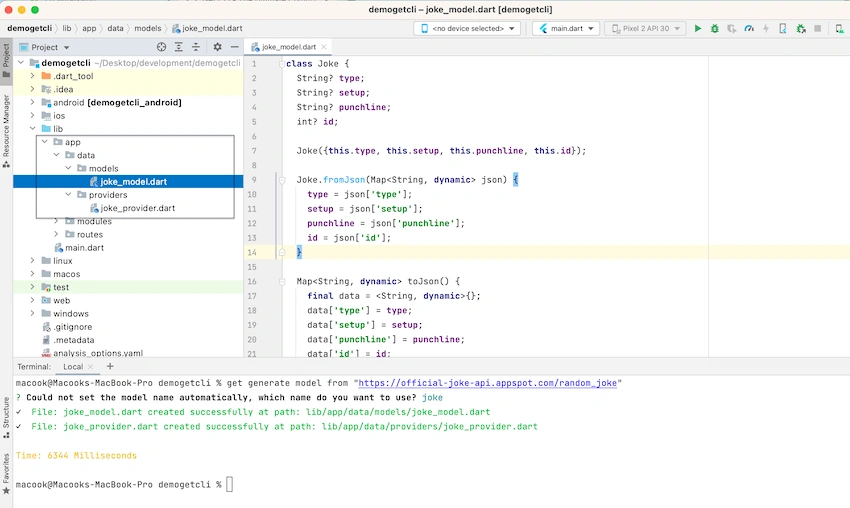The height and width of the screenshot is (508, 850).
Task: Open the main.dart run configuration dropdown
Action: click(x=566, y=28)
